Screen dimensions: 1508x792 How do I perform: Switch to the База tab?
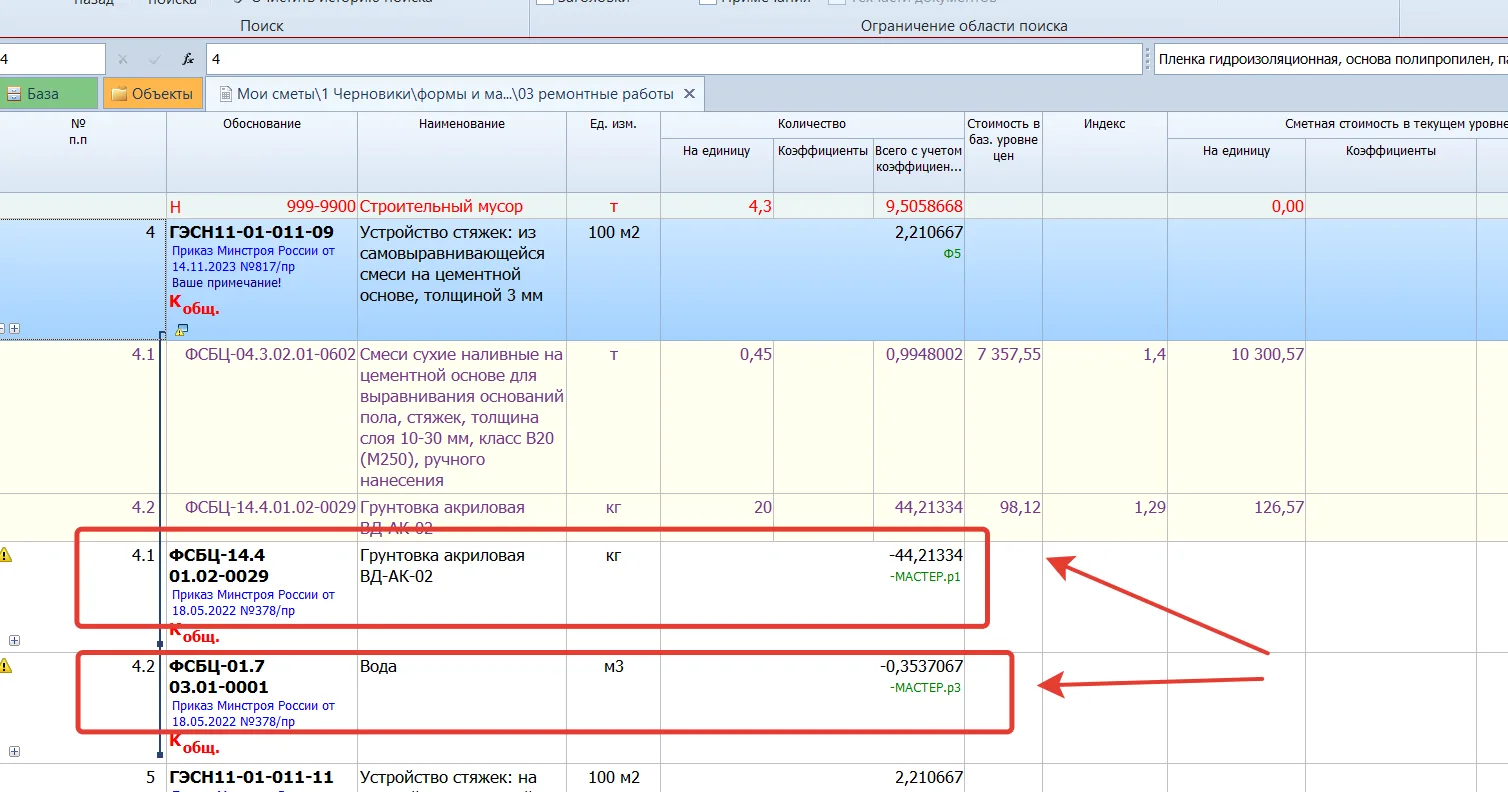(49, 94)
